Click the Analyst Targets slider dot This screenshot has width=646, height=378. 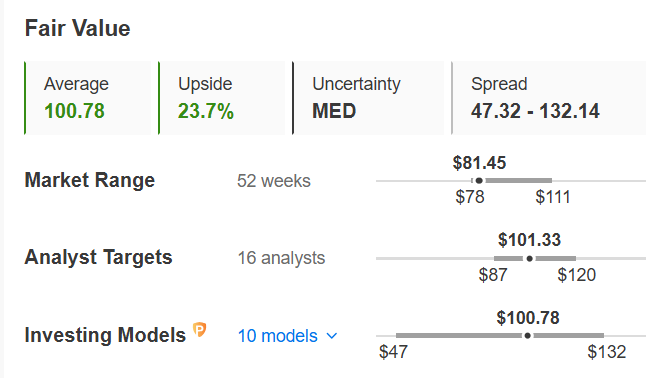(529, 258)
